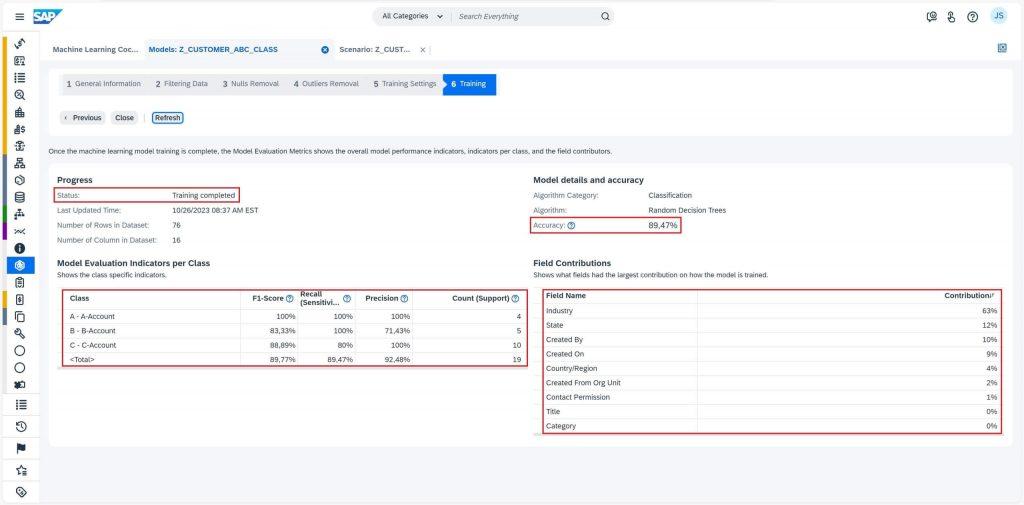Click the F1-Score help icon
The height and width of the screenshot is (505, 1024).
coord(289,299)
